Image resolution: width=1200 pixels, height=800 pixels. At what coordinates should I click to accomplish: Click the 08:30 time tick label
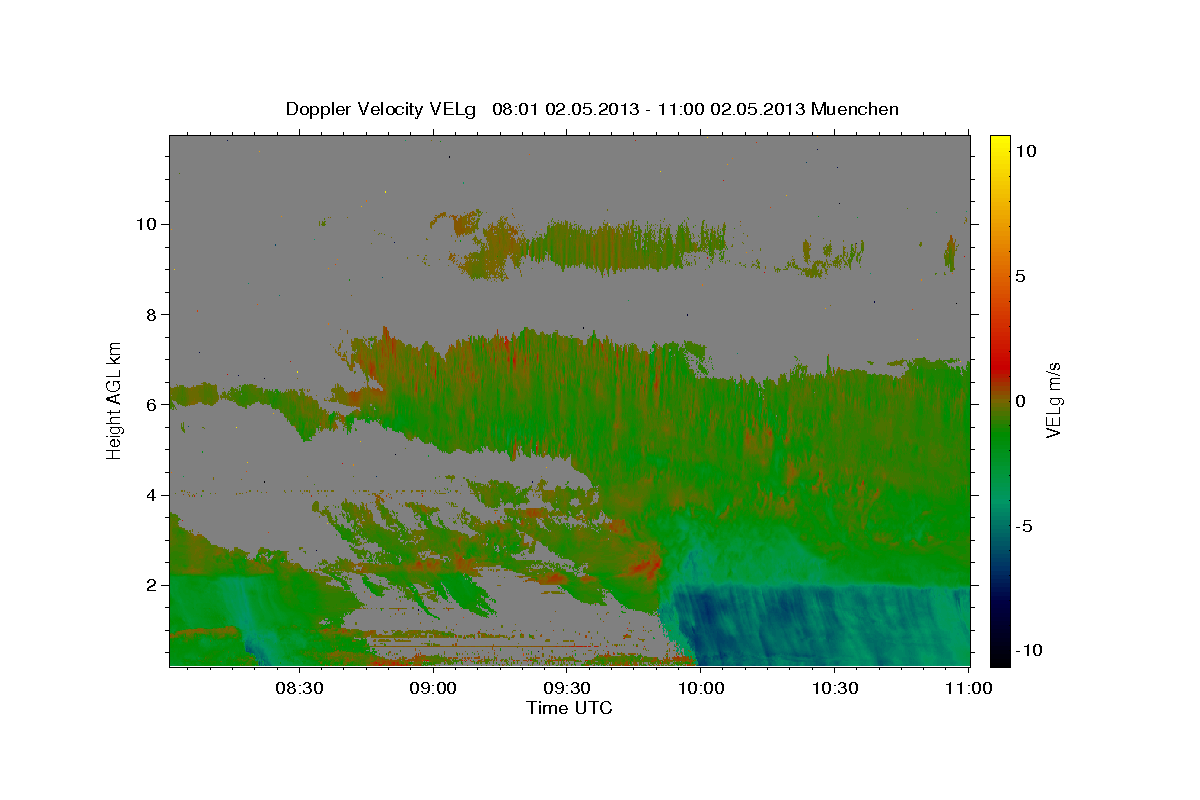(x=300, y=688)
